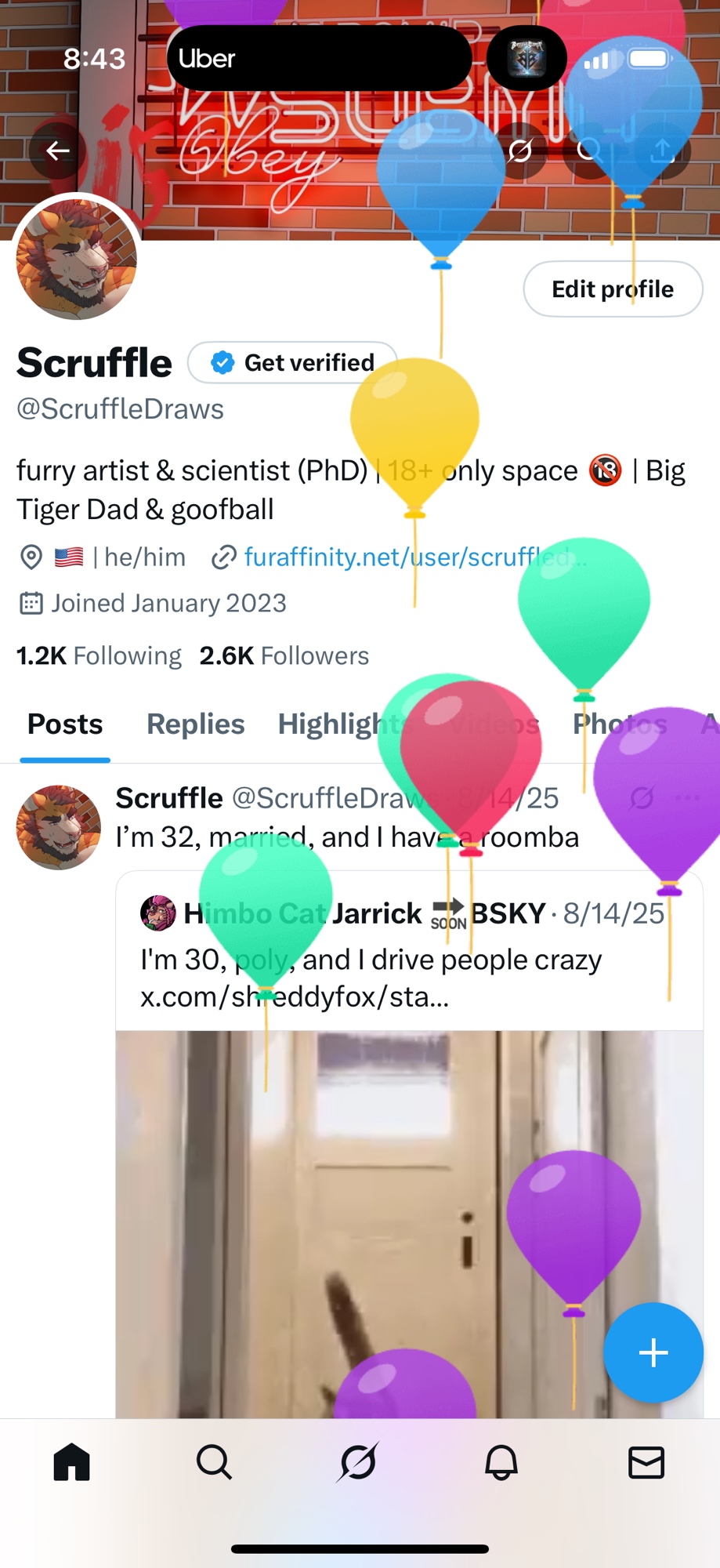Open Messages envelope in bottom navigation
720x1568 pixels.
click(x=646, y=1462)
